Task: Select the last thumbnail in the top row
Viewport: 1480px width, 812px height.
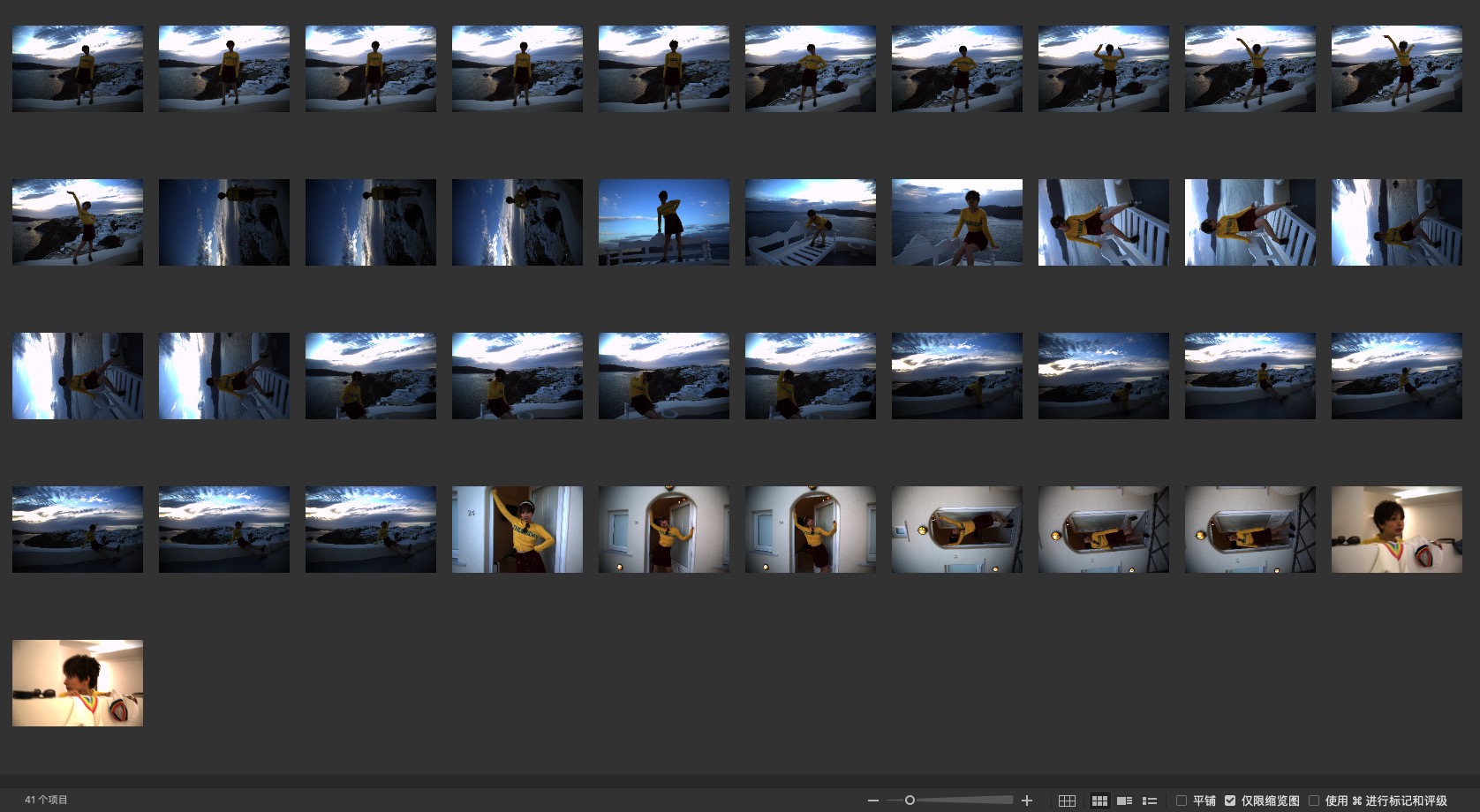Action: pyautogui.click(x=1397, y=69)
